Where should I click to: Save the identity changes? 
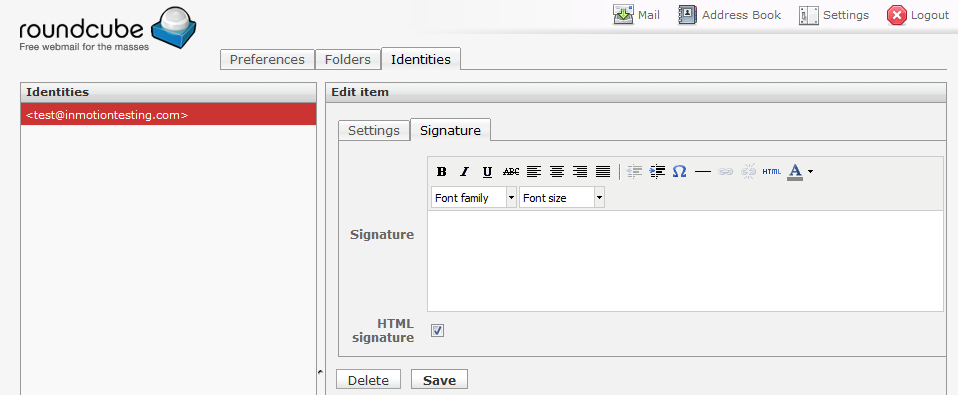(439, 380)
